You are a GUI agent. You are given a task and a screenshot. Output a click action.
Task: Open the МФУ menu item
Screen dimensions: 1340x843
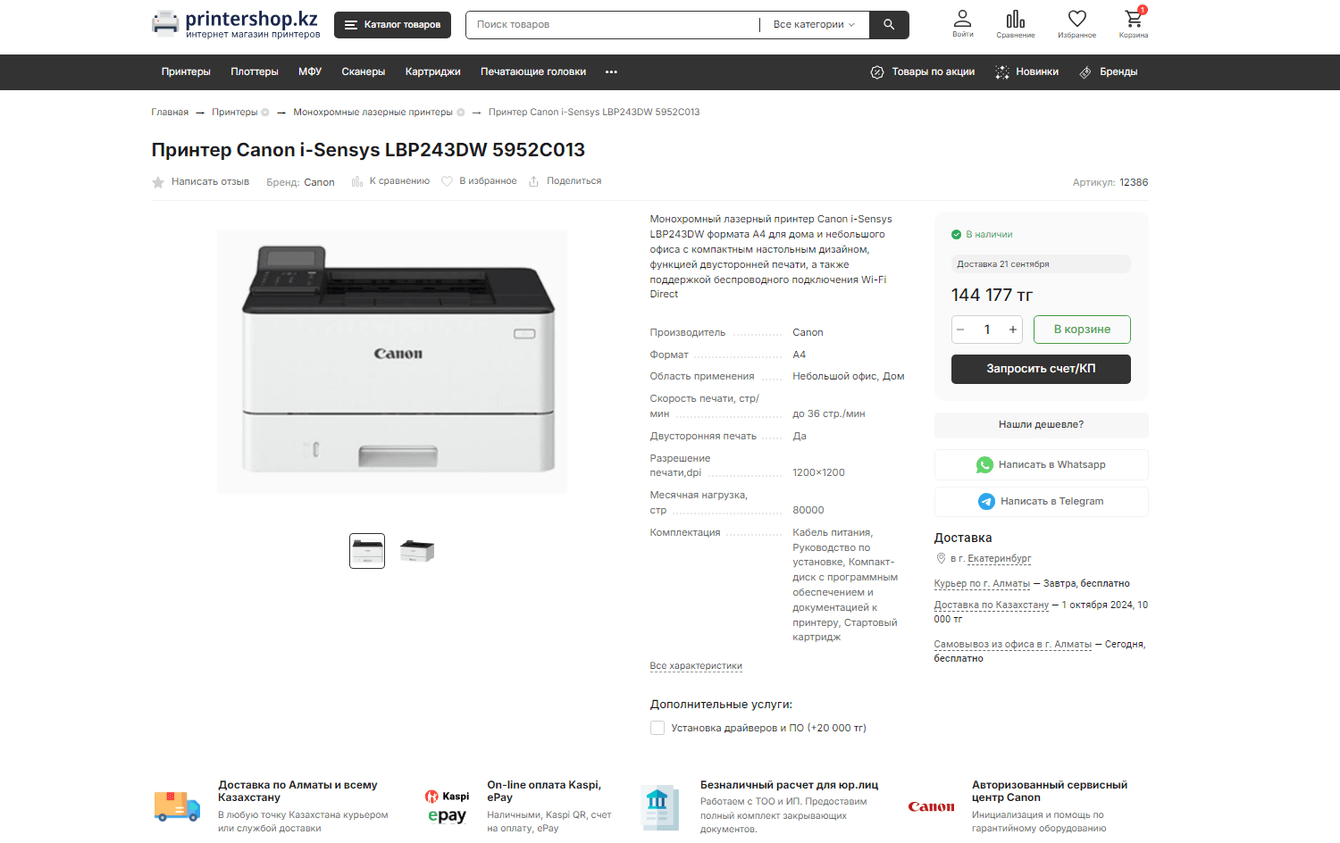[309, 72]
